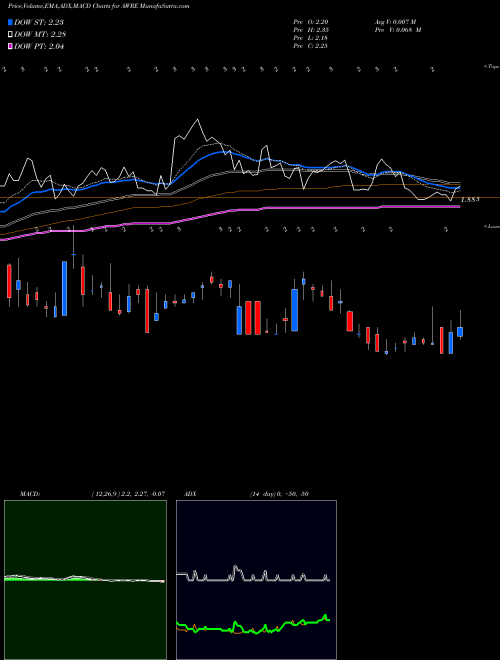Click the white DOW MT legend swatch
The image size is (500, 660).
click(x=10, y=35)
